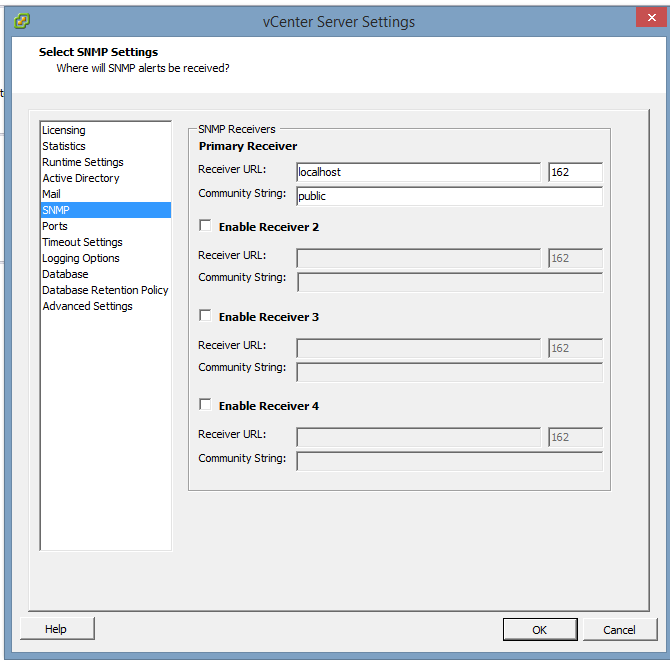Click 'Where will SNMP alerts be received?' text

coord(143,68)
